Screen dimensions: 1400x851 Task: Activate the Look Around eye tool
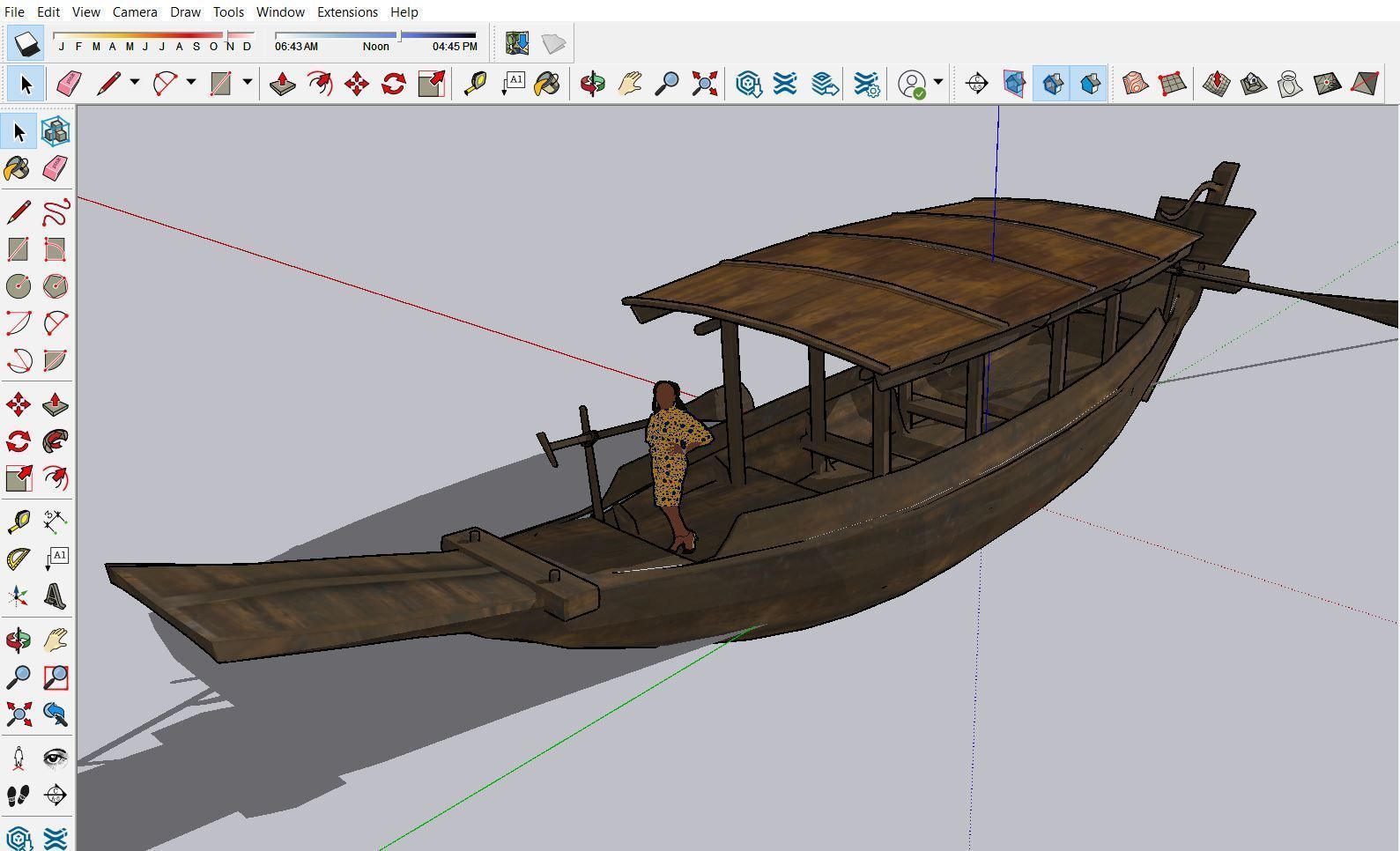tap(56, 758)
